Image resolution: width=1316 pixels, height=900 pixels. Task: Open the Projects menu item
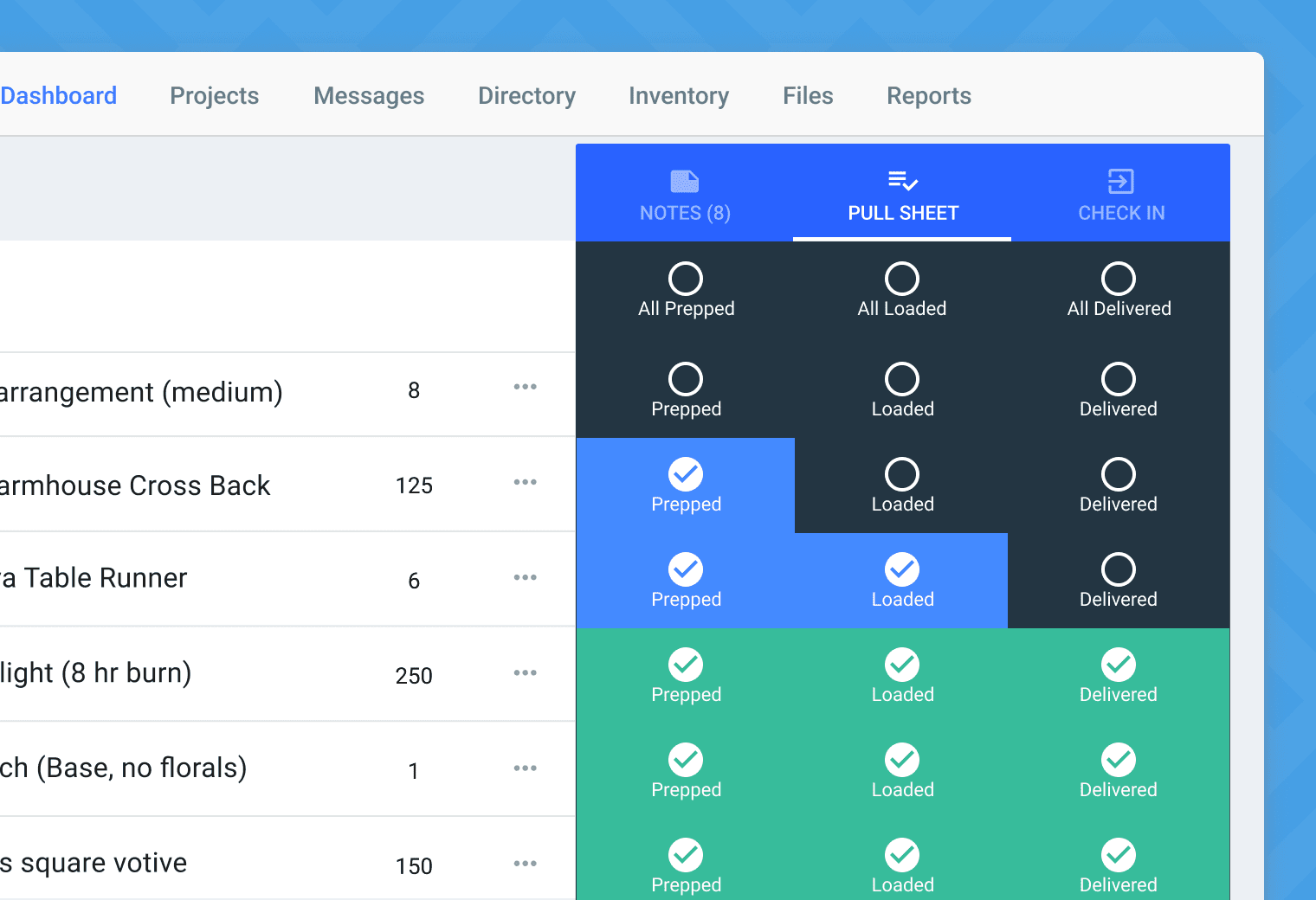click(214, 95)
